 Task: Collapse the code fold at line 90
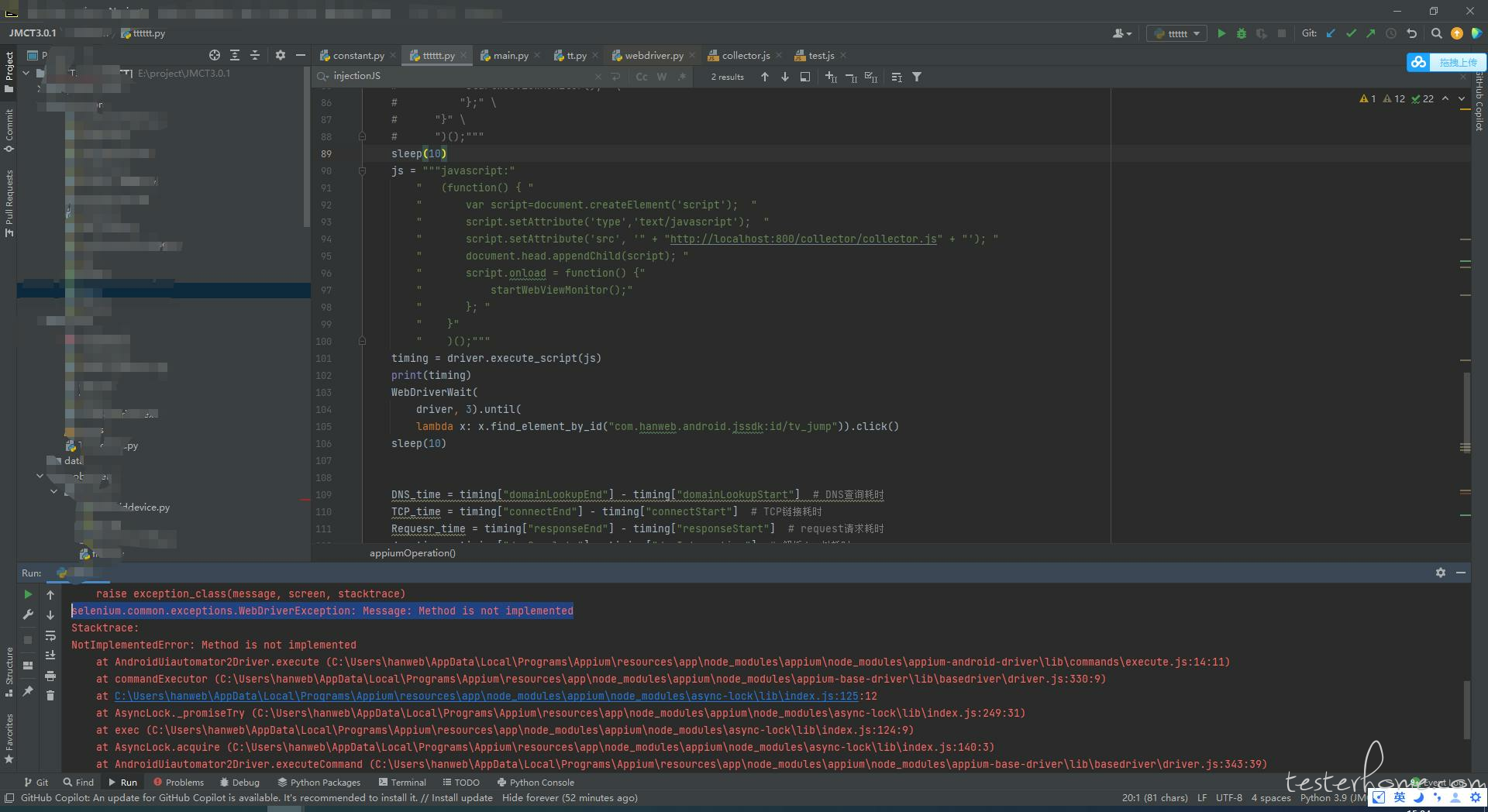pyautogui.click(x=362, y=170)
